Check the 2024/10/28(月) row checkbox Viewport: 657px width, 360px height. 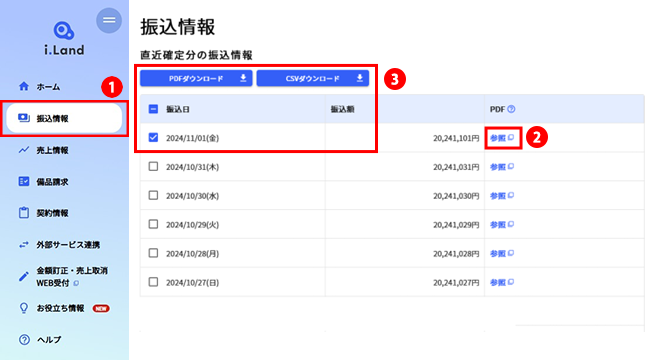(153, 253)
